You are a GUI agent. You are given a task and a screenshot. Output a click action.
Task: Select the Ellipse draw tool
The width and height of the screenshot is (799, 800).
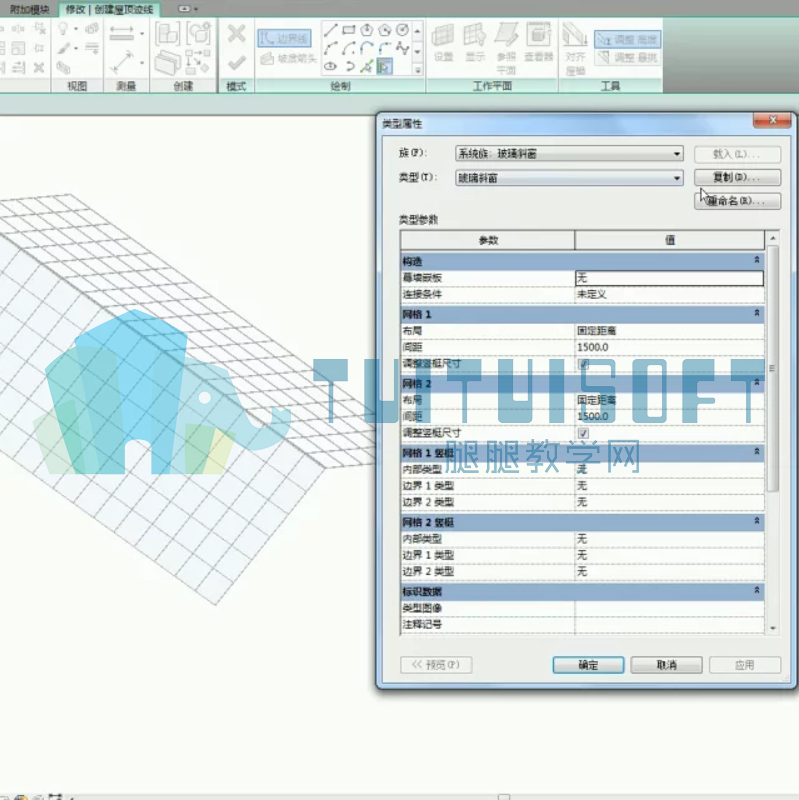click(331, 66)
